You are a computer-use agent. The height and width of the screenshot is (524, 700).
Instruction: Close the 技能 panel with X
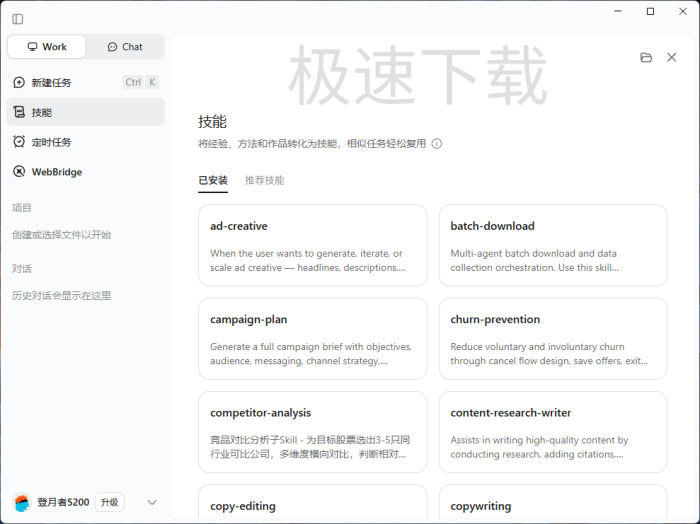click(671, 58)
